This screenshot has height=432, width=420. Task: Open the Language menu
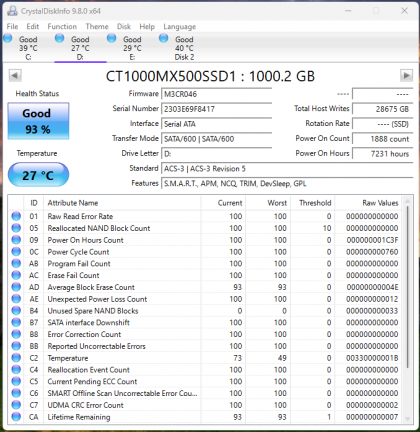coord(180,26)
